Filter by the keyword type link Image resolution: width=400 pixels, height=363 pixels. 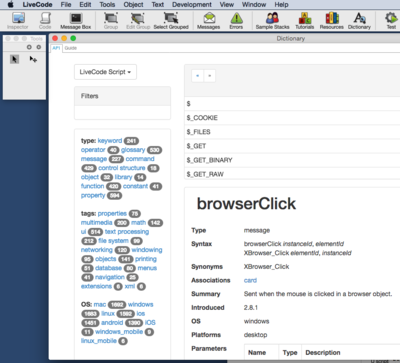110,141
